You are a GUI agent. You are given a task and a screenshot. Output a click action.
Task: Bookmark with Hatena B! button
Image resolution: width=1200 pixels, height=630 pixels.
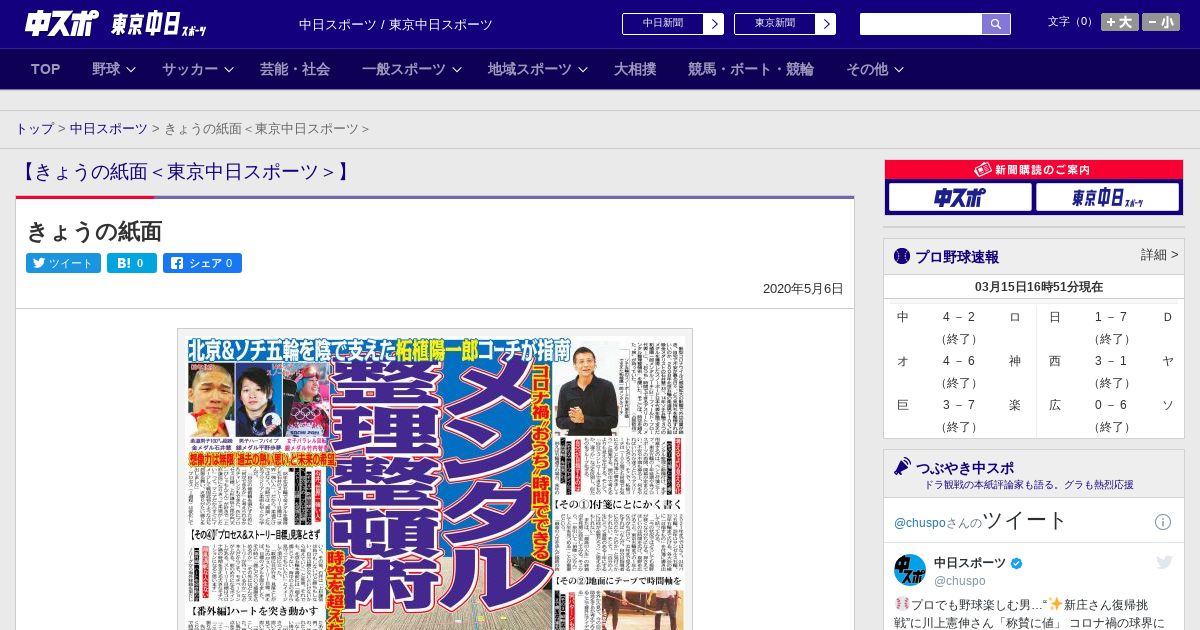coord(132,263)
